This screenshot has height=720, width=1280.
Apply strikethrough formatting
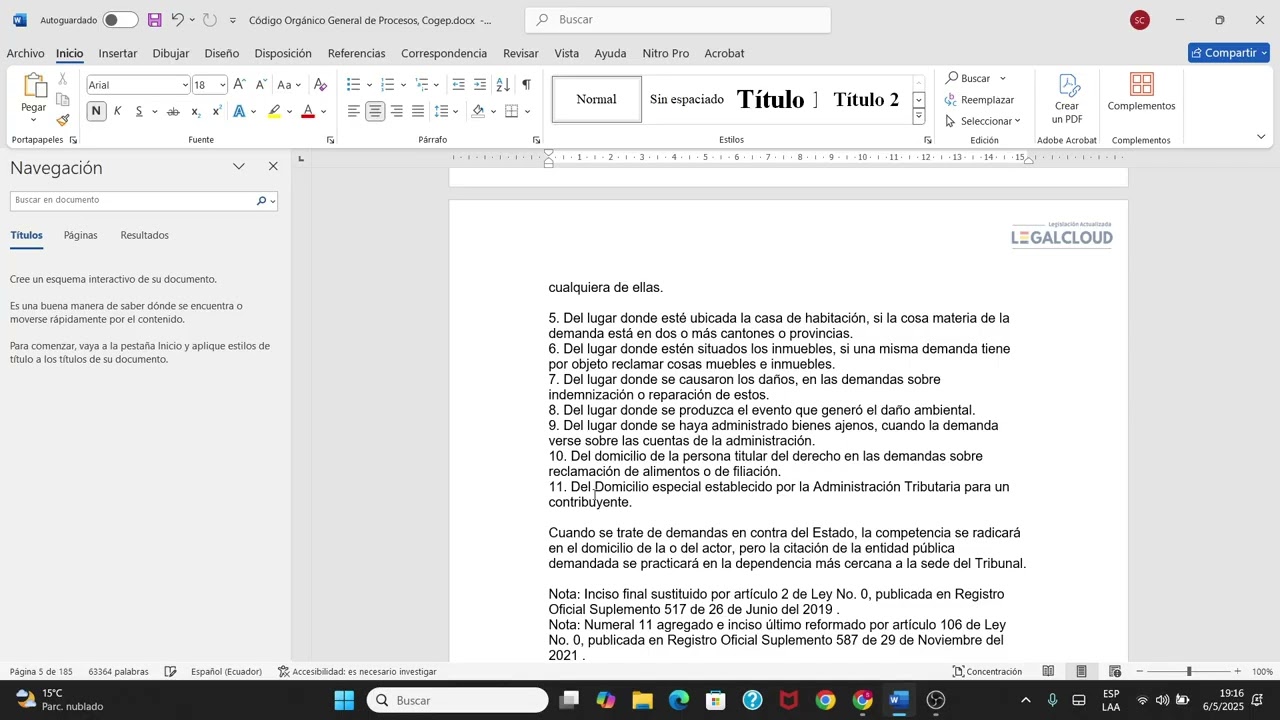[173, 111]
